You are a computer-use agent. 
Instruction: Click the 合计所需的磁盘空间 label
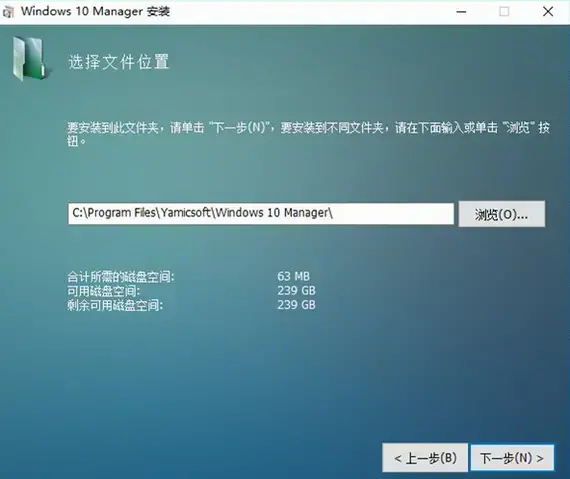coord(121,277)
